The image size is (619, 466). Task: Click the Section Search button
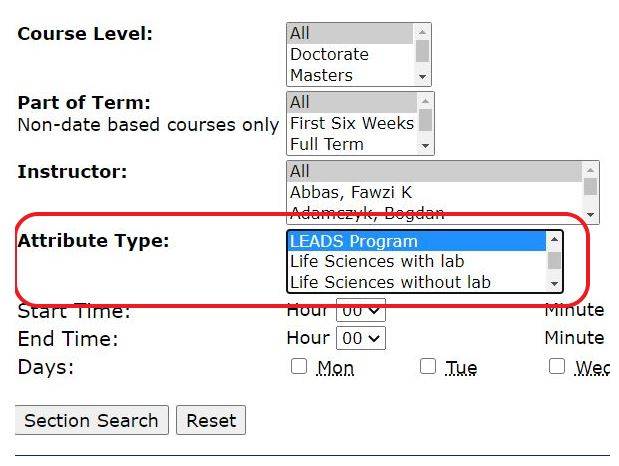[x=91, y=420]
